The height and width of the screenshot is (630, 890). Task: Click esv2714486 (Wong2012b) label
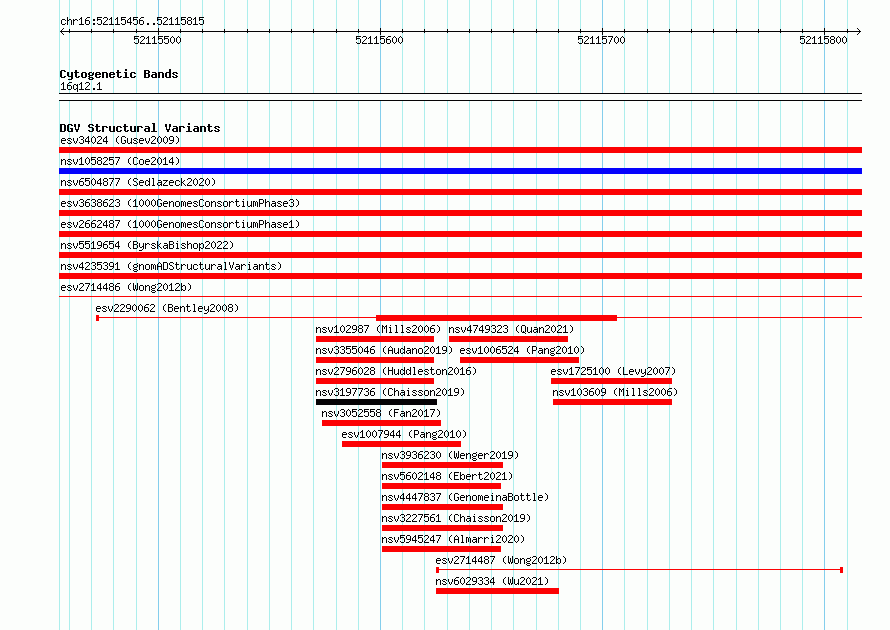click(126, 287)
